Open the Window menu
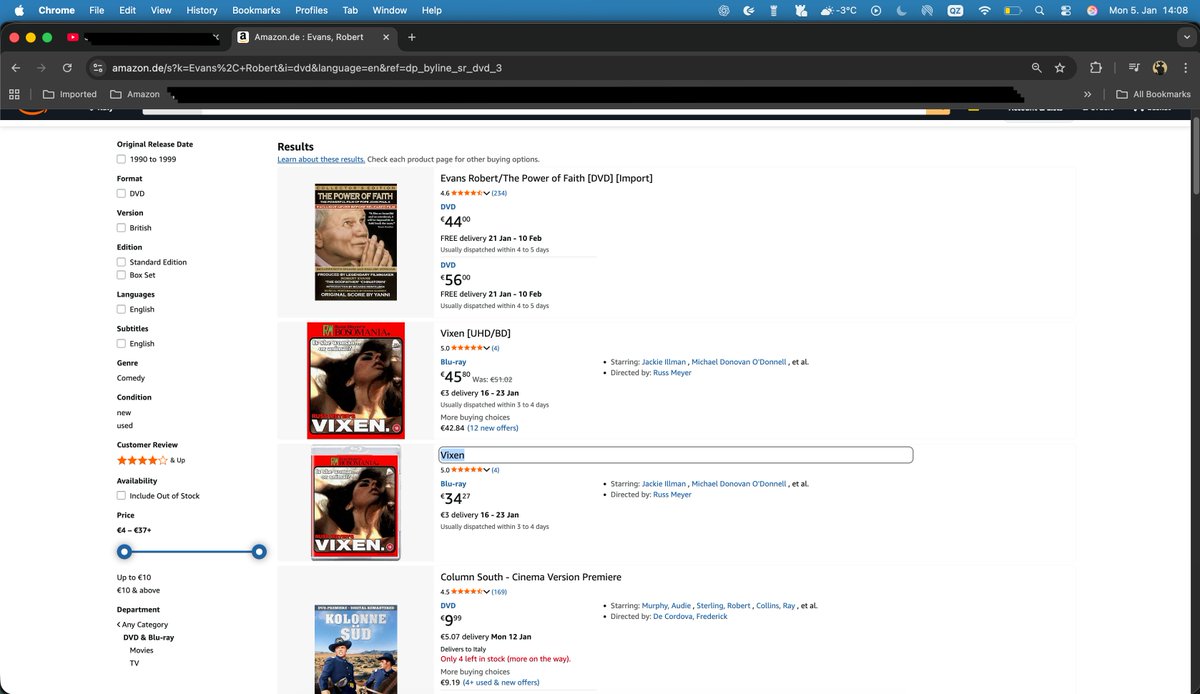 (x=390, y=10)
